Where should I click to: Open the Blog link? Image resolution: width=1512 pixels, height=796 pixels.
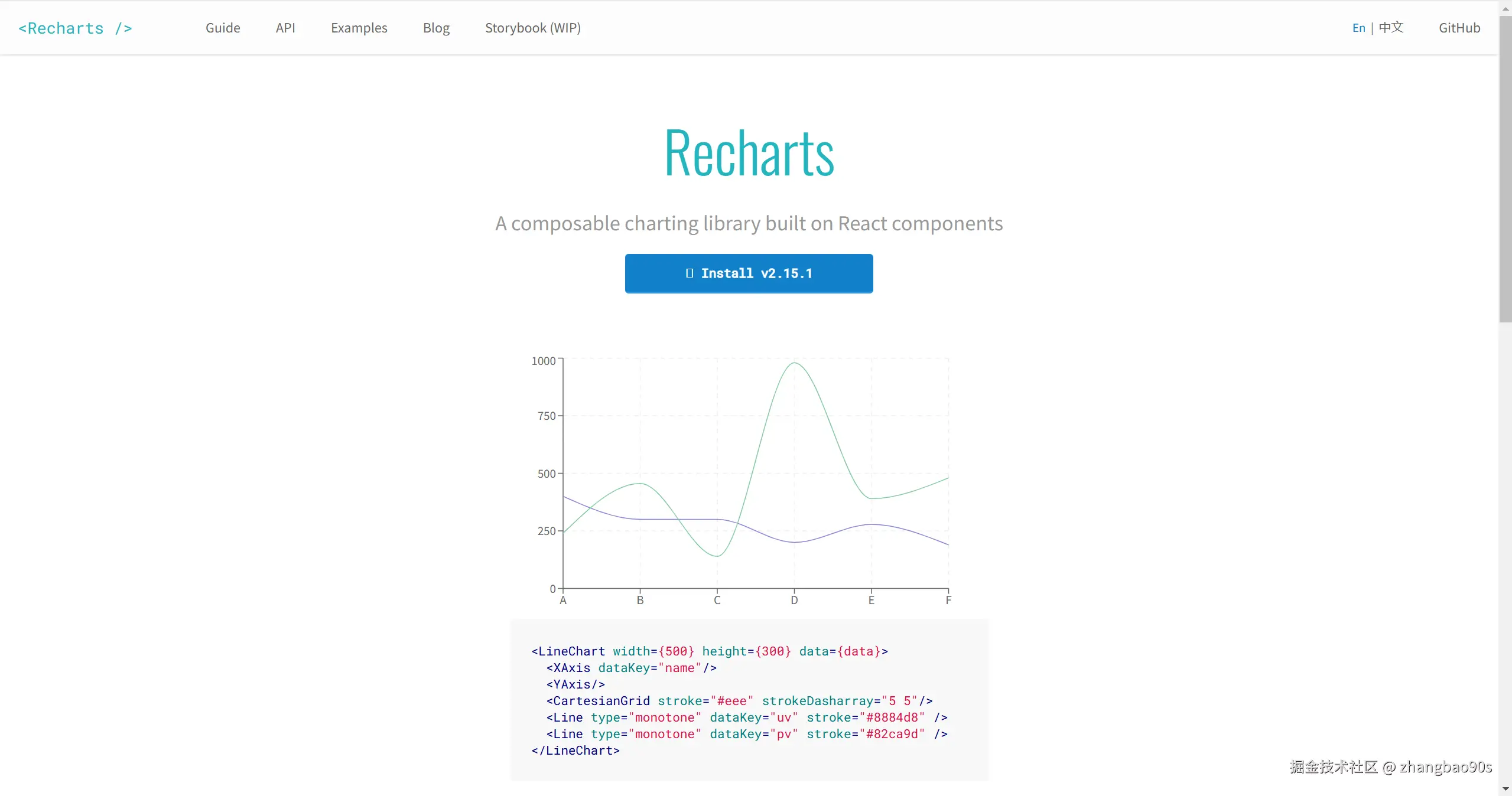point(436,28)
